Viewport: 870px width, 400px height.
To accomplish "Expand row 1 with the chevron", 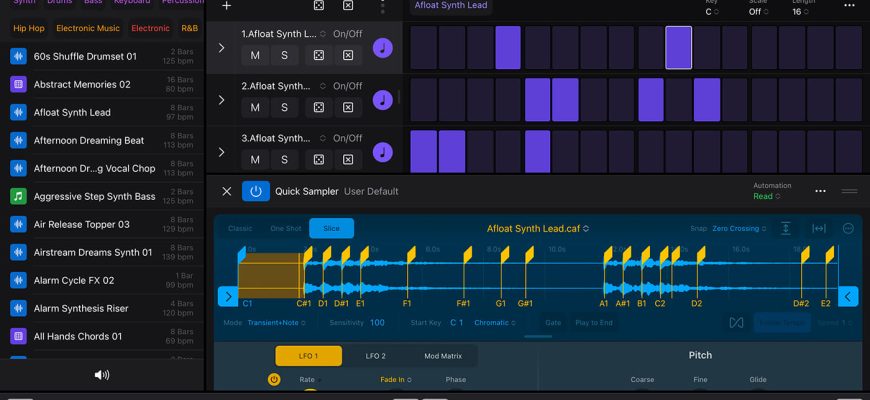I will pyautogui.click(x=221, y=47).
